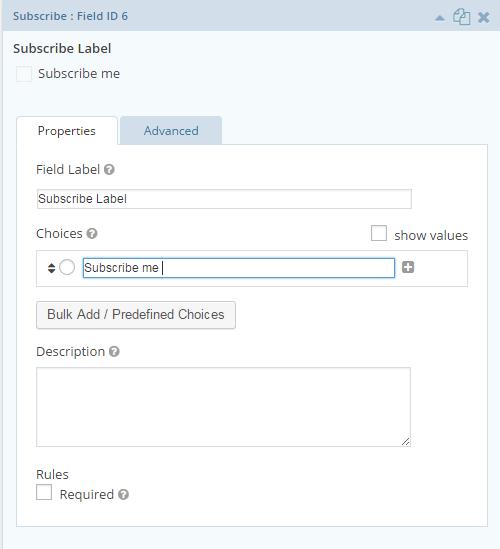Click the Subscribe : Field ID 6 header
This screenshot has width=500, height=549.
pyautogui.click(x=70, y=16)
